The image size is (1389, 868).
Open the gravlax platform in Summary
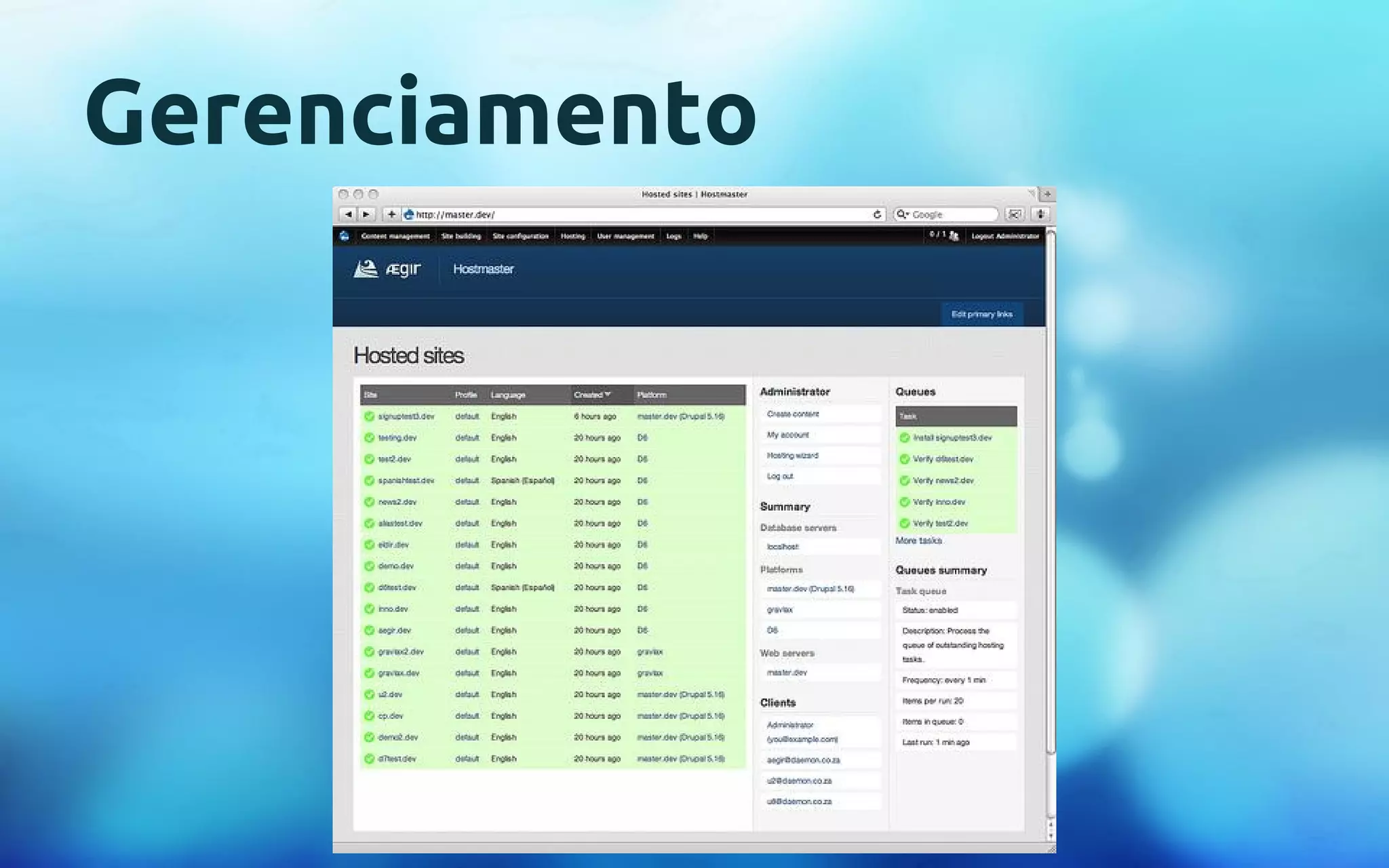(x=780, y=610)
